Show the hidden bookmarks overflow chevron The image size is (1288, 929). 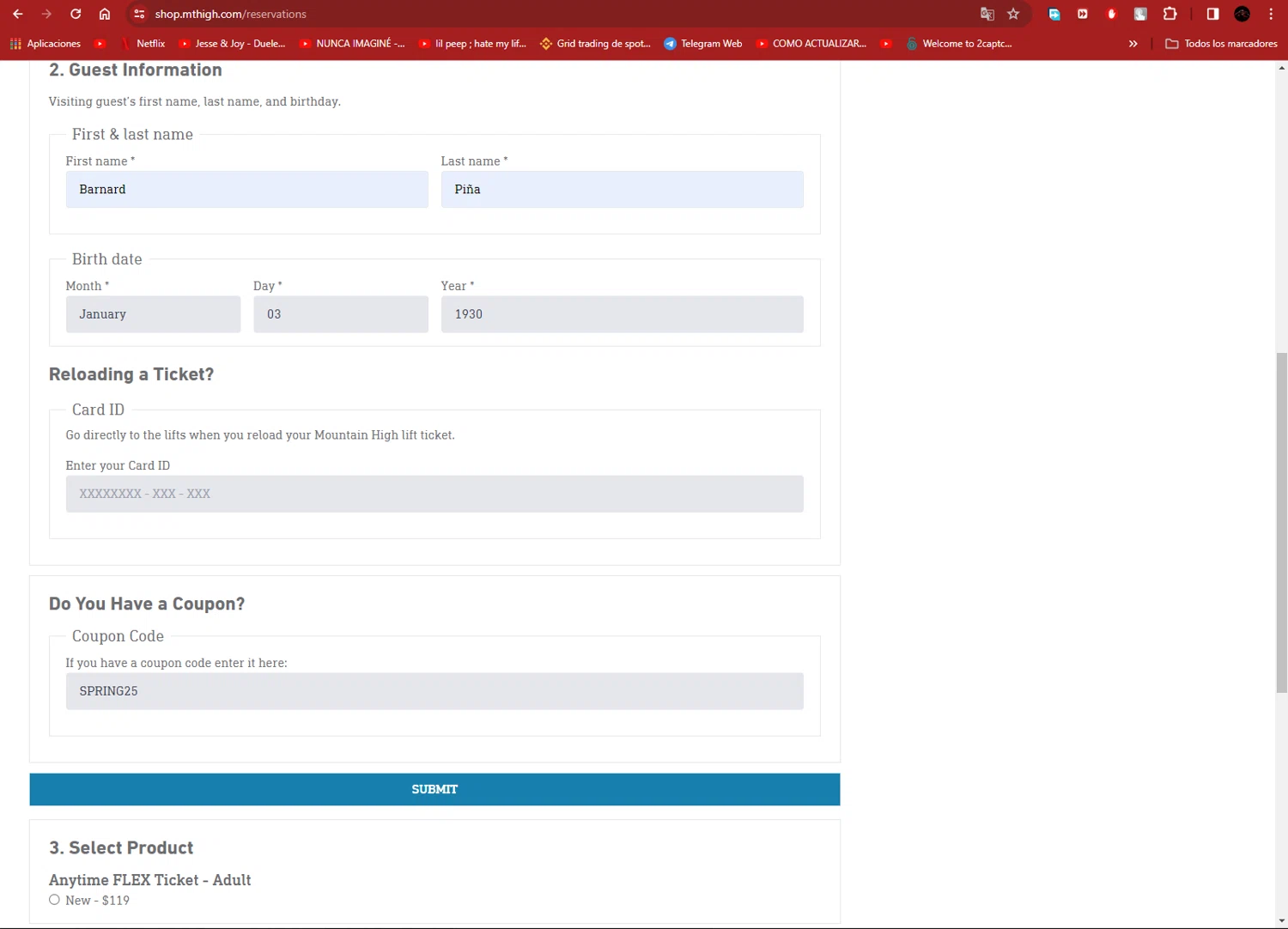1133,44
